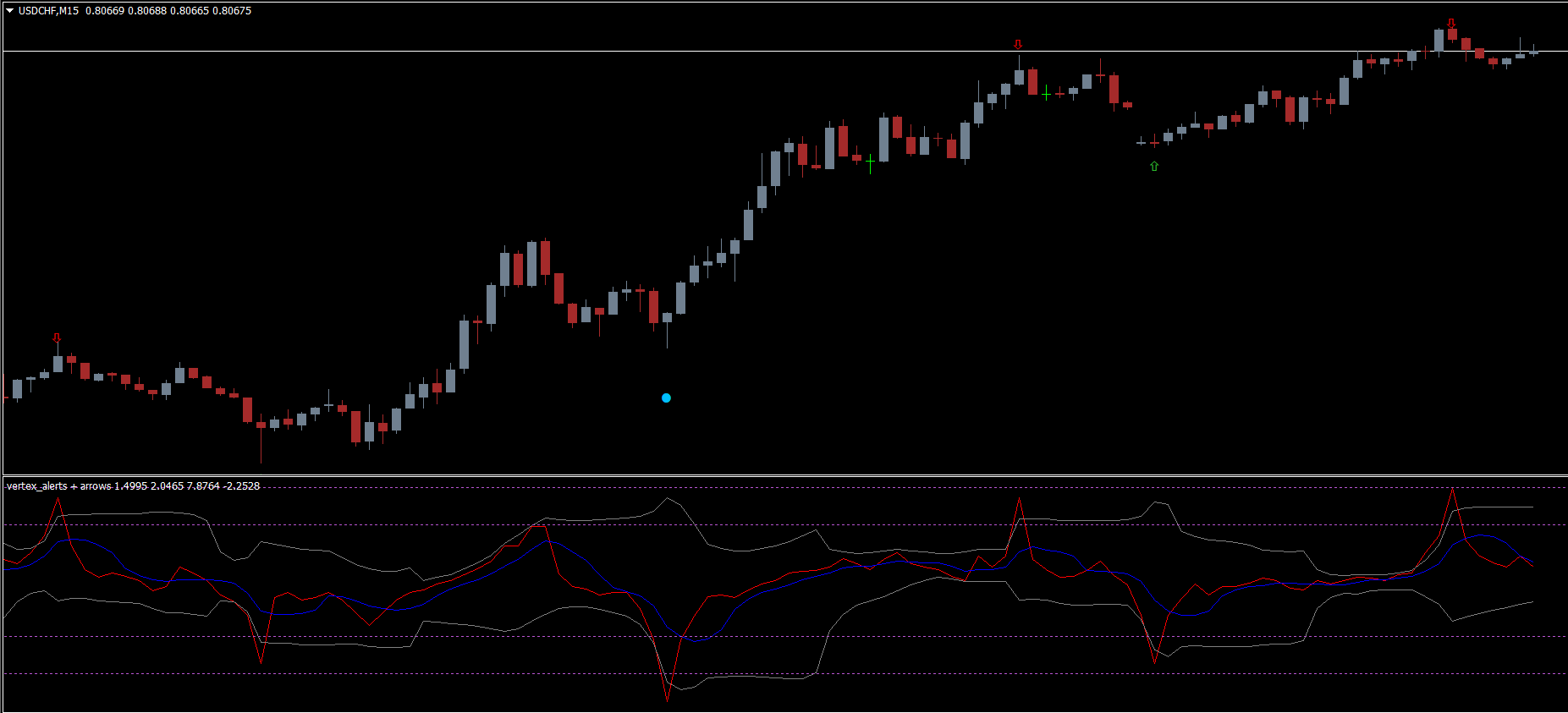The width and height of the screenshot is (1568, 713).
Task: Select the last candle at chart's right edge
Action: click(1533, 52)
